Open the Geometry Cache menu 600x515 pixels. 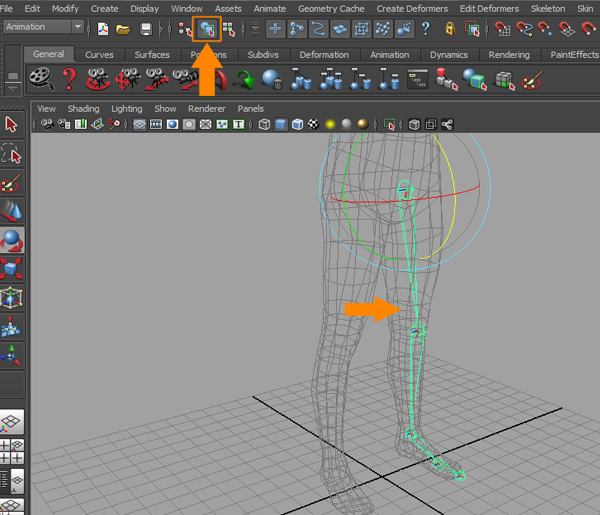[x=331, y=8]
